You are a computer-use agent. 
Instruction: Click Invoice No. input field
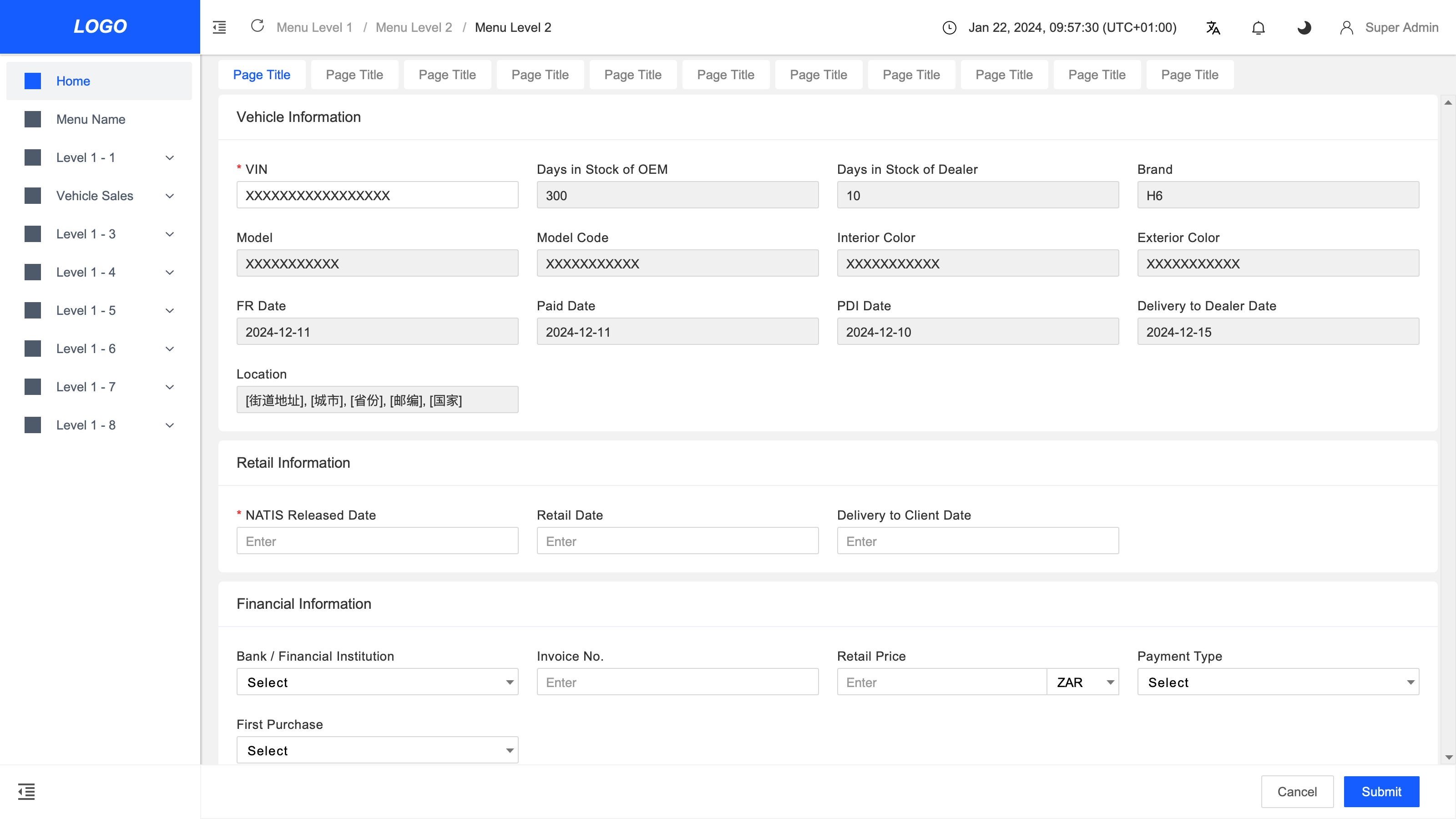[677, 682]
